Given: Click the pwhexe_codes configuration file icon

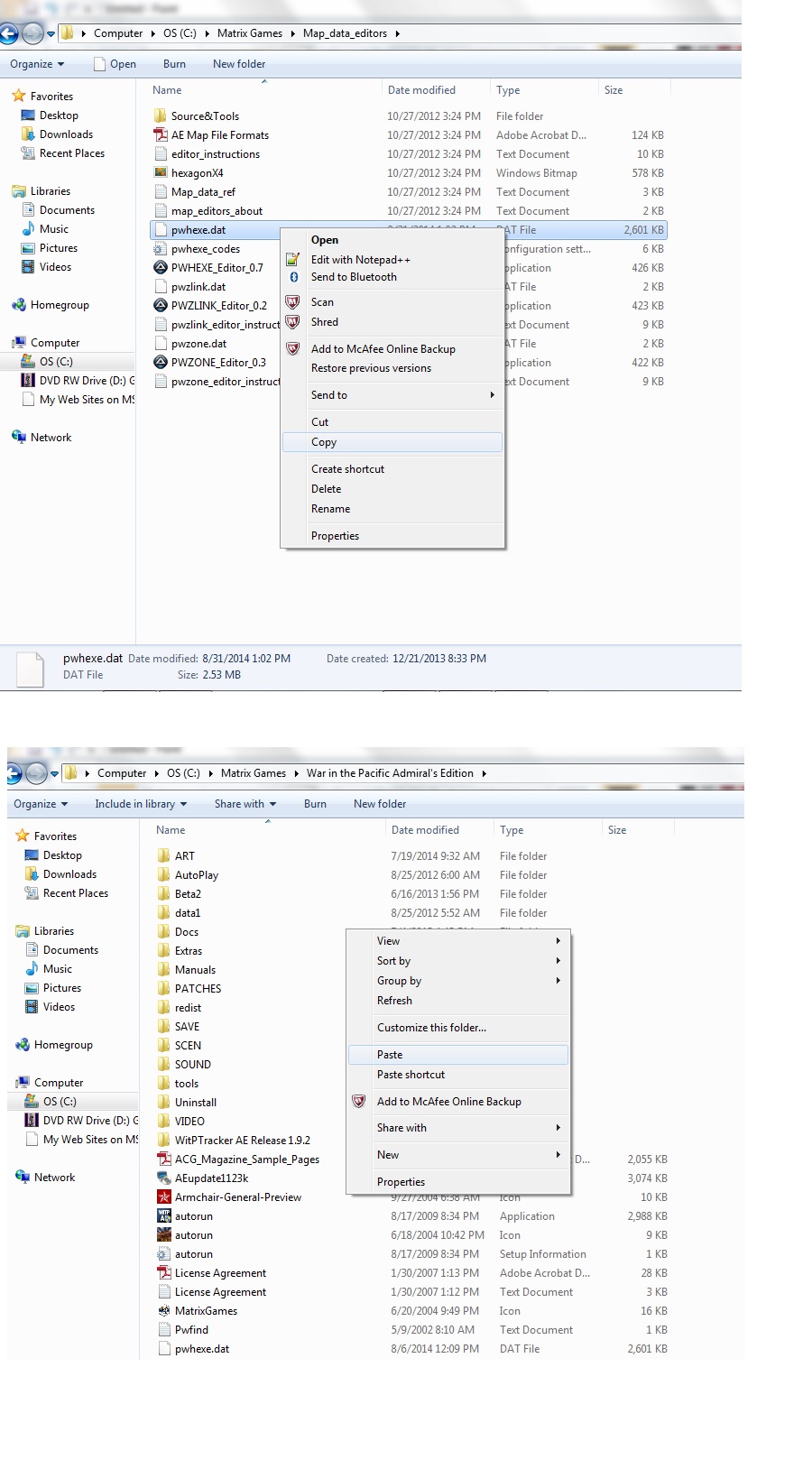Looking at the screenshot, I should pos(161,249).
